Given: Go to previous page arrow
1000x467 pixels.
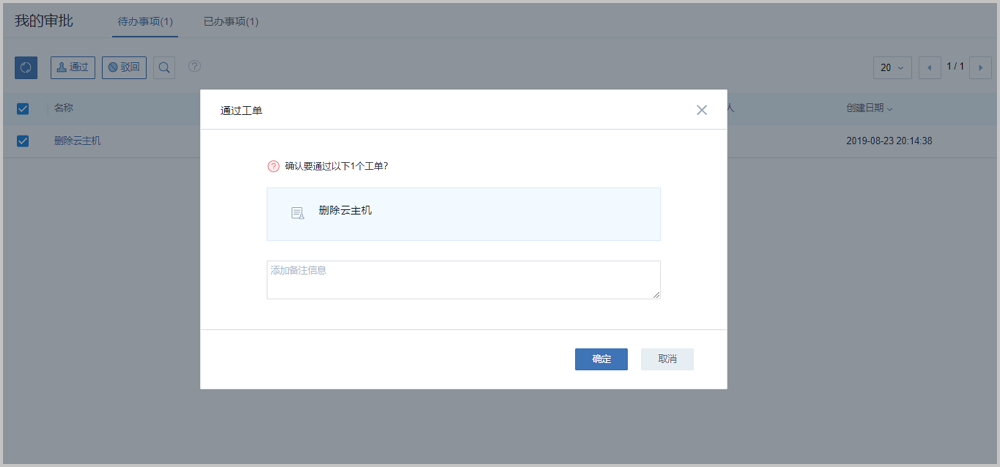Looking at the screenshot, I should (x=930, y=67).
